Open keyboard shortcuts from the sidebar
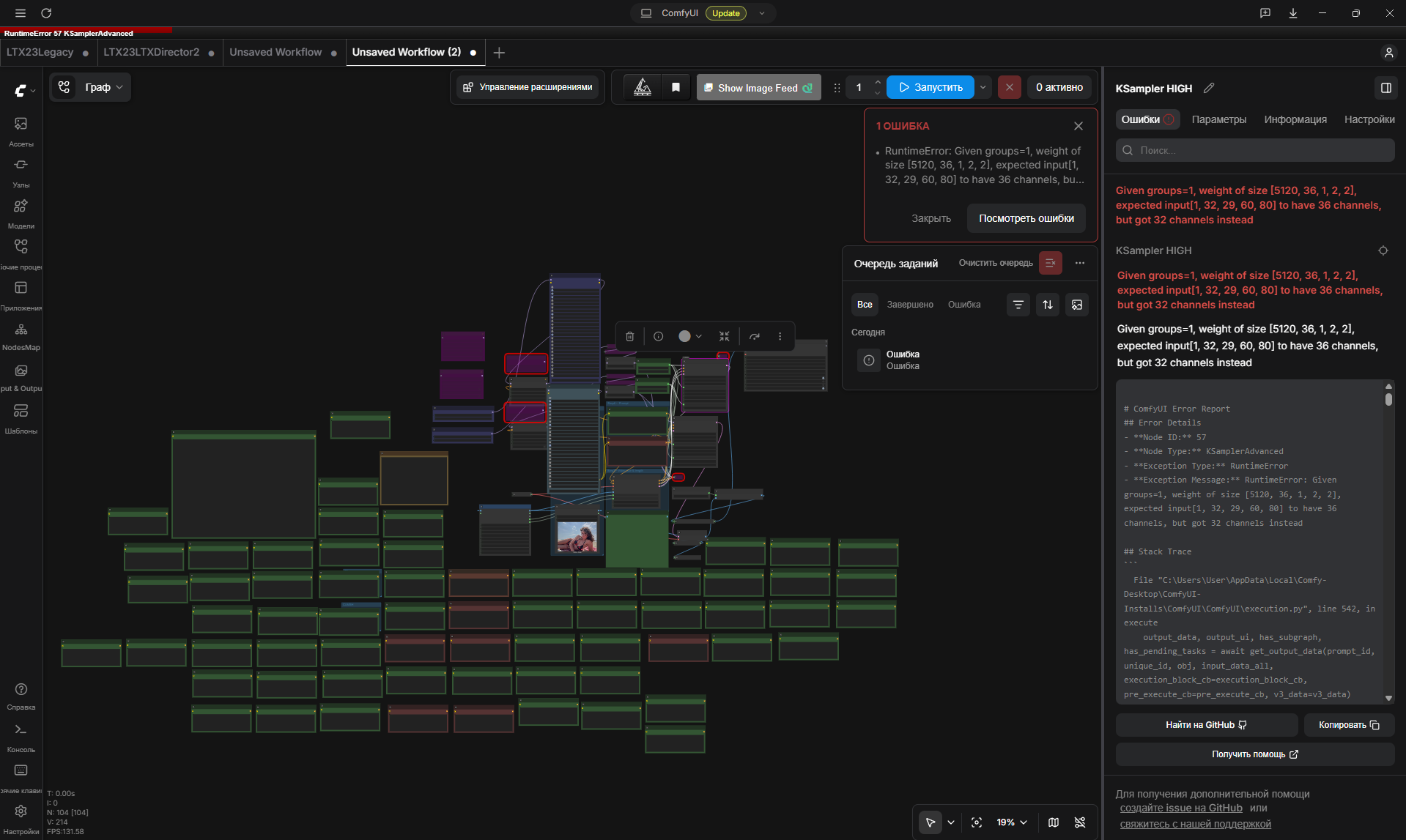 point(21,778)
